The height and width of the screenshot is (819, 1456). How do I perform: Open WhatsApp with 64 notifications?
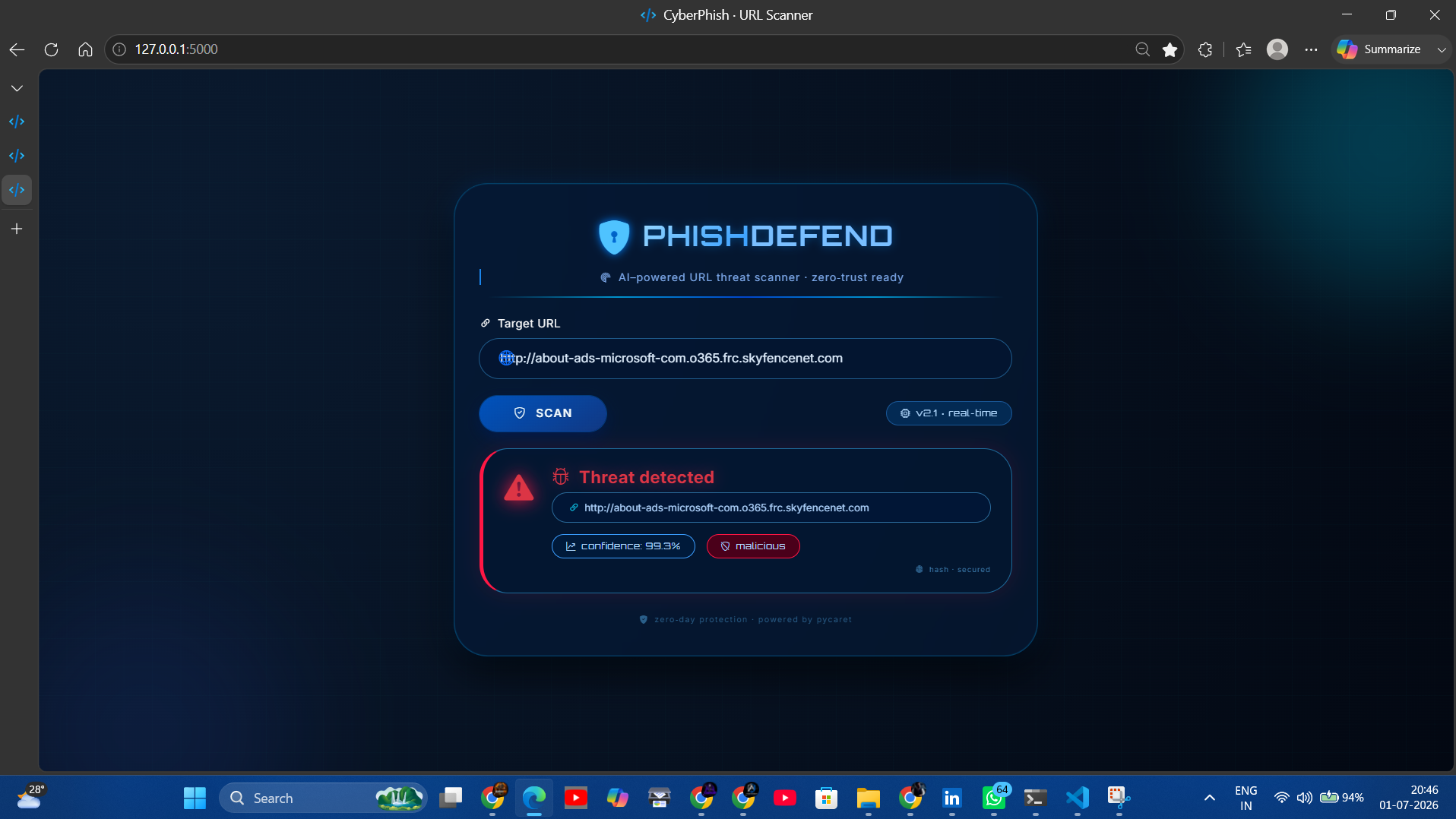994,798
